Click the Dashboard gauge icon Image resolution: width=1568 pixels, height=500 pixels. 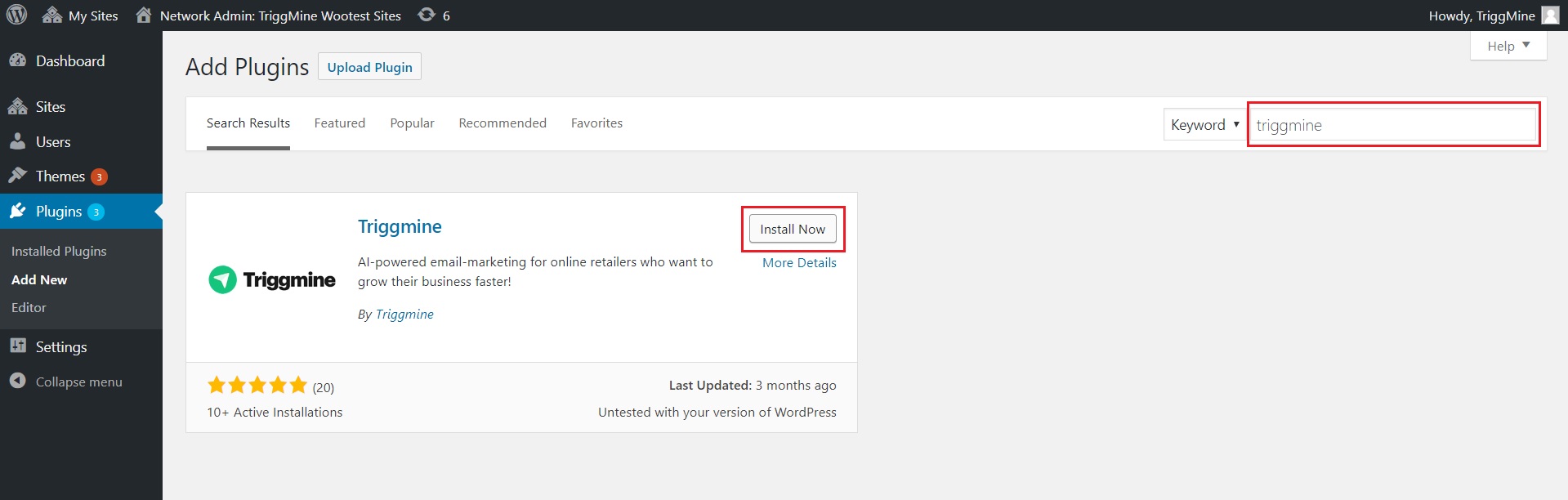18,60
